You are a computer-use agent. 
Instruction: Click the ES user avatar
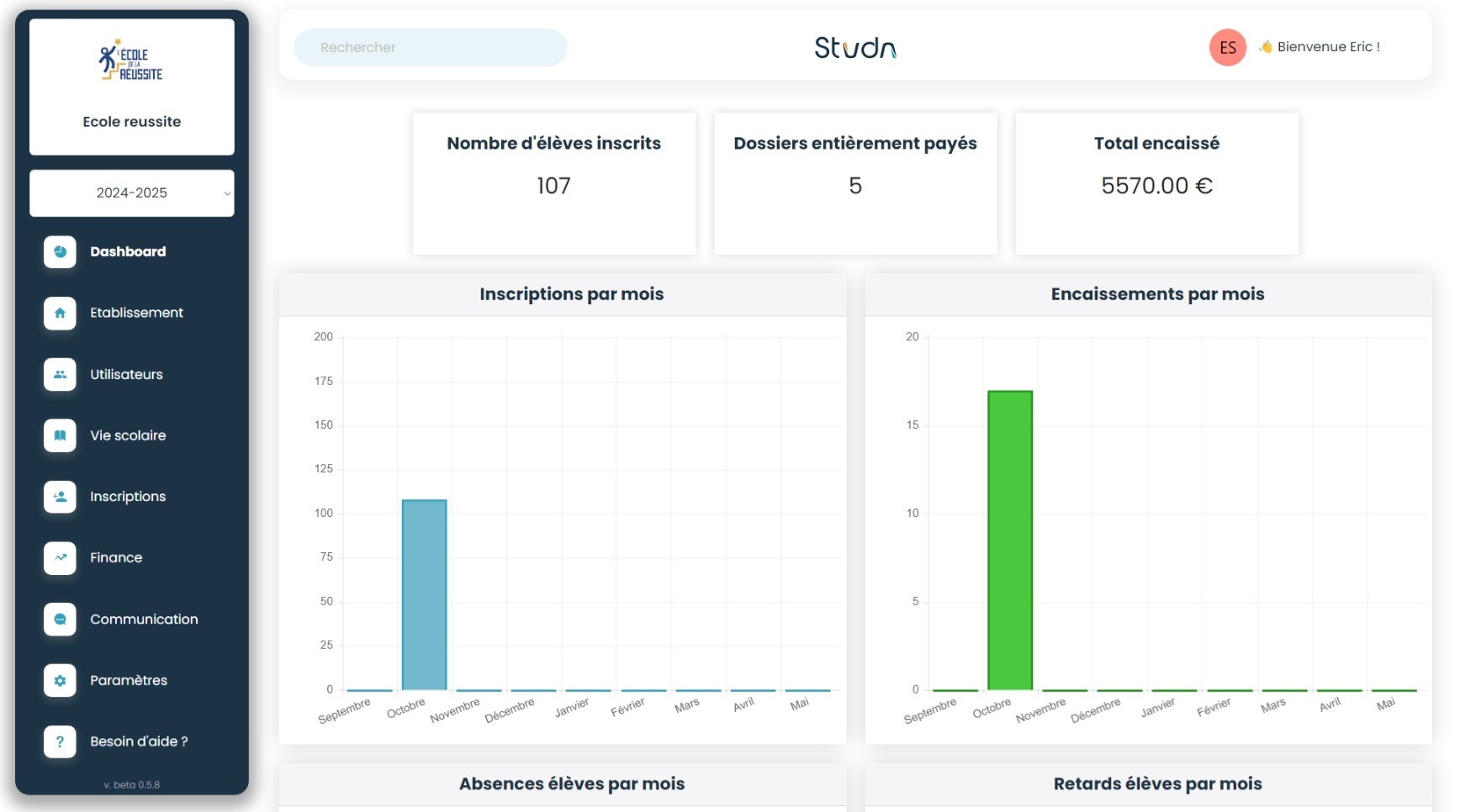coord(1227,47)
